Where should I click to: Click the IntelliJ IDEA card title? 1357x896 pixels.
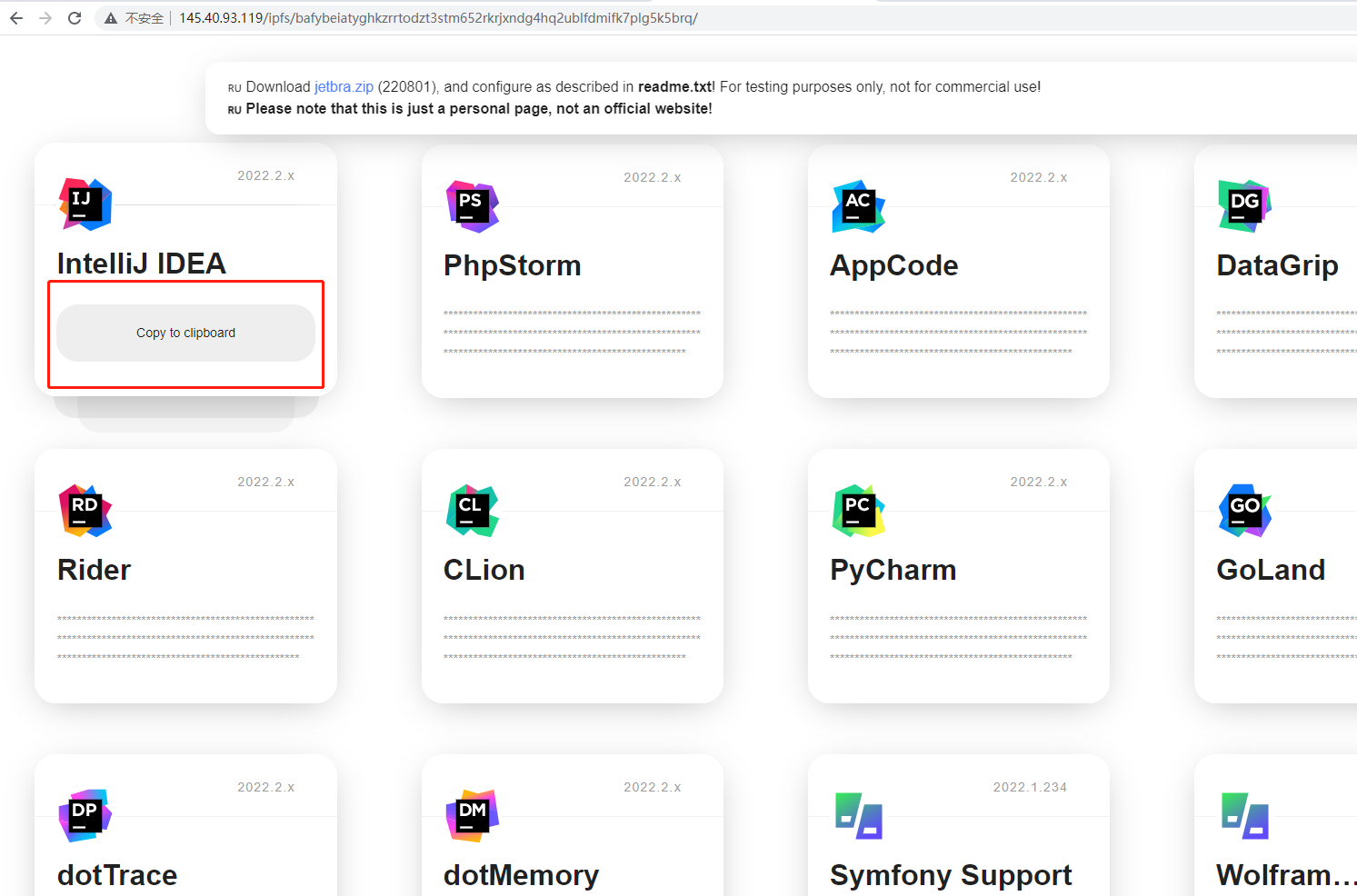pyautogui.click(x=142, y=264)
